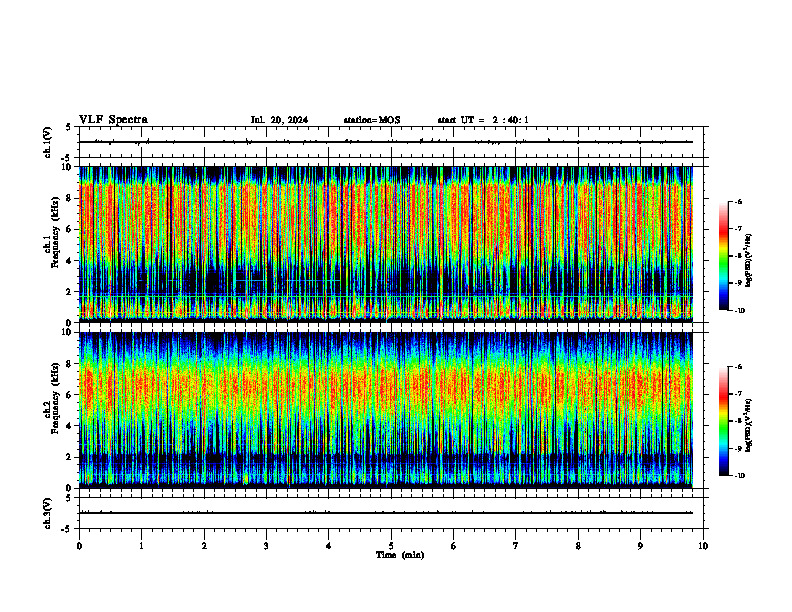Click the '-6' tick on ch.2 color bar
This screenshot has width=792, height=612.
[738, 367]
